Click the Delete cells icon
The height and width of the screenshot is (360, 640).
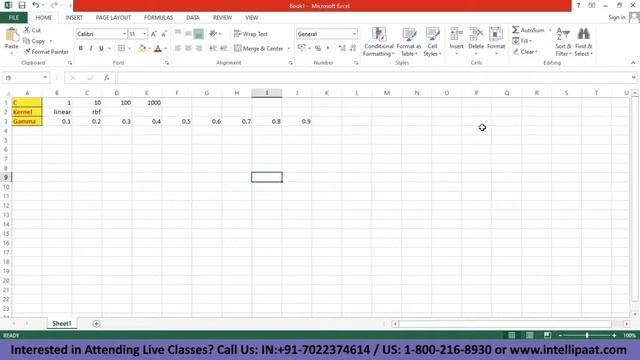[476, 34]
